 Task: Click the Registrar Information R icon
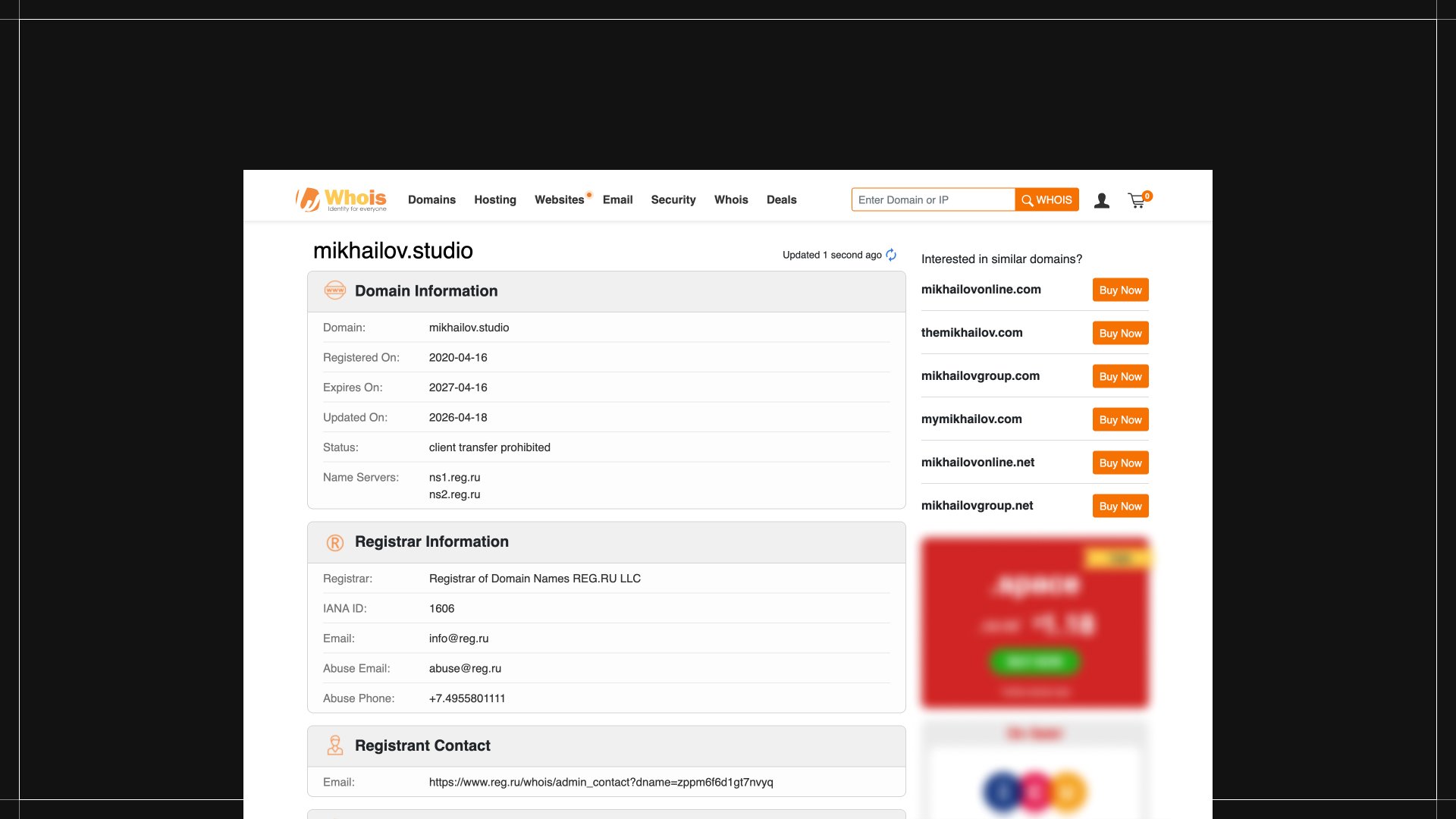[x=334, y=542]
